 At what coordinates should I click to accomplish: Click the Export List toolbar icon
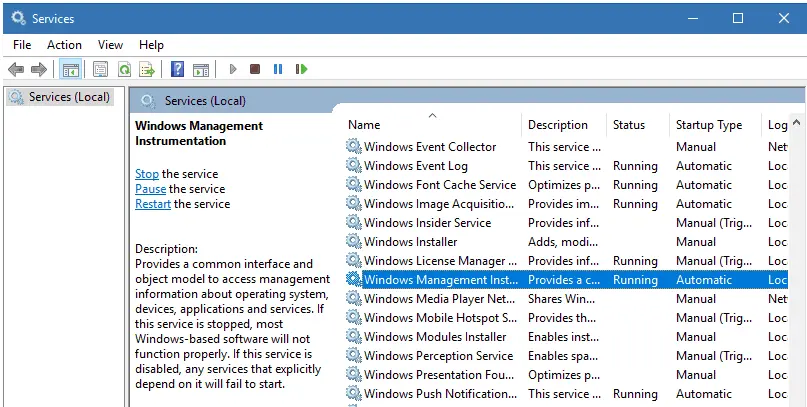147,69
